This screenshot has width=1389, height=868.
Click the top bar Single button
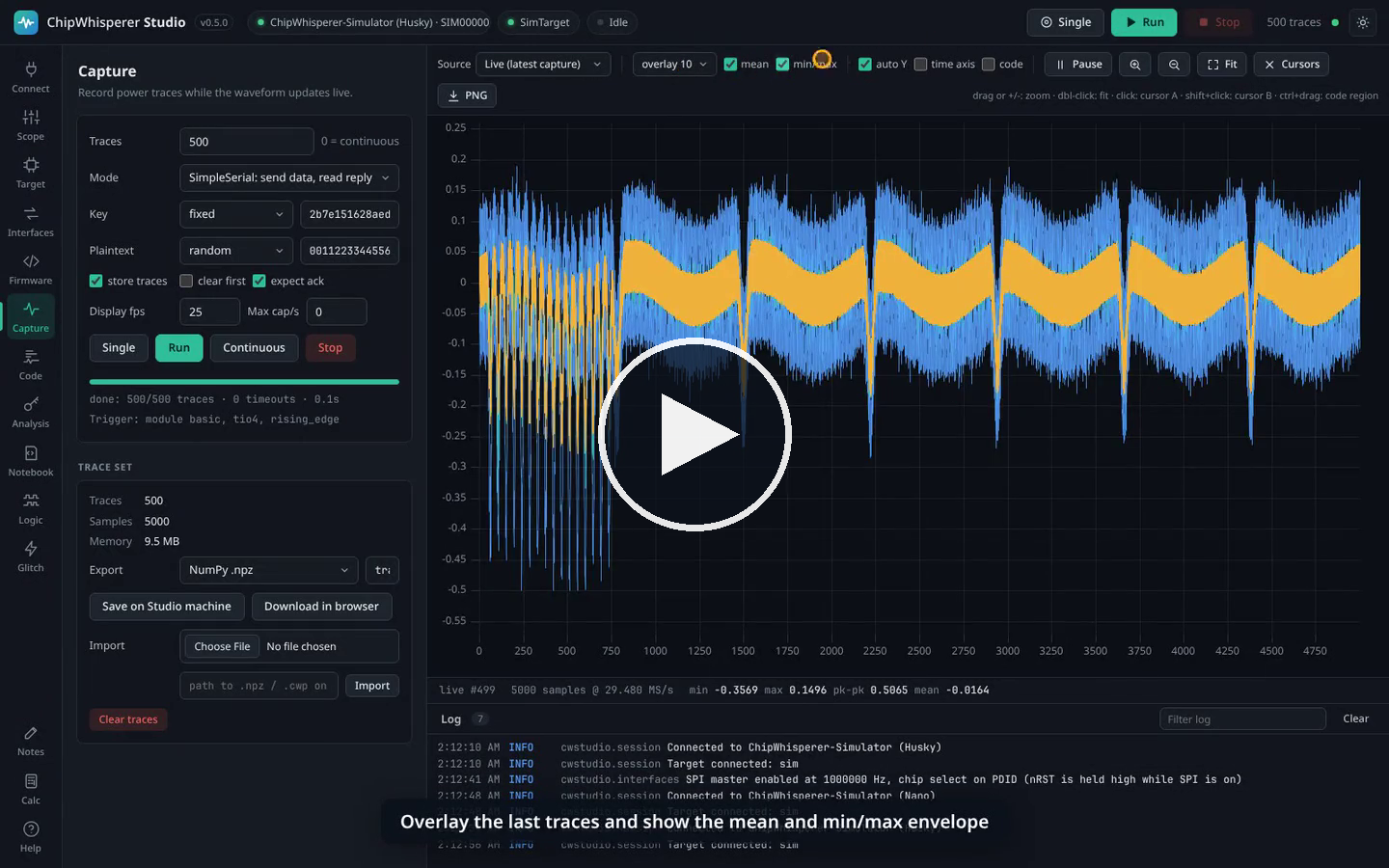point(1065,22)
